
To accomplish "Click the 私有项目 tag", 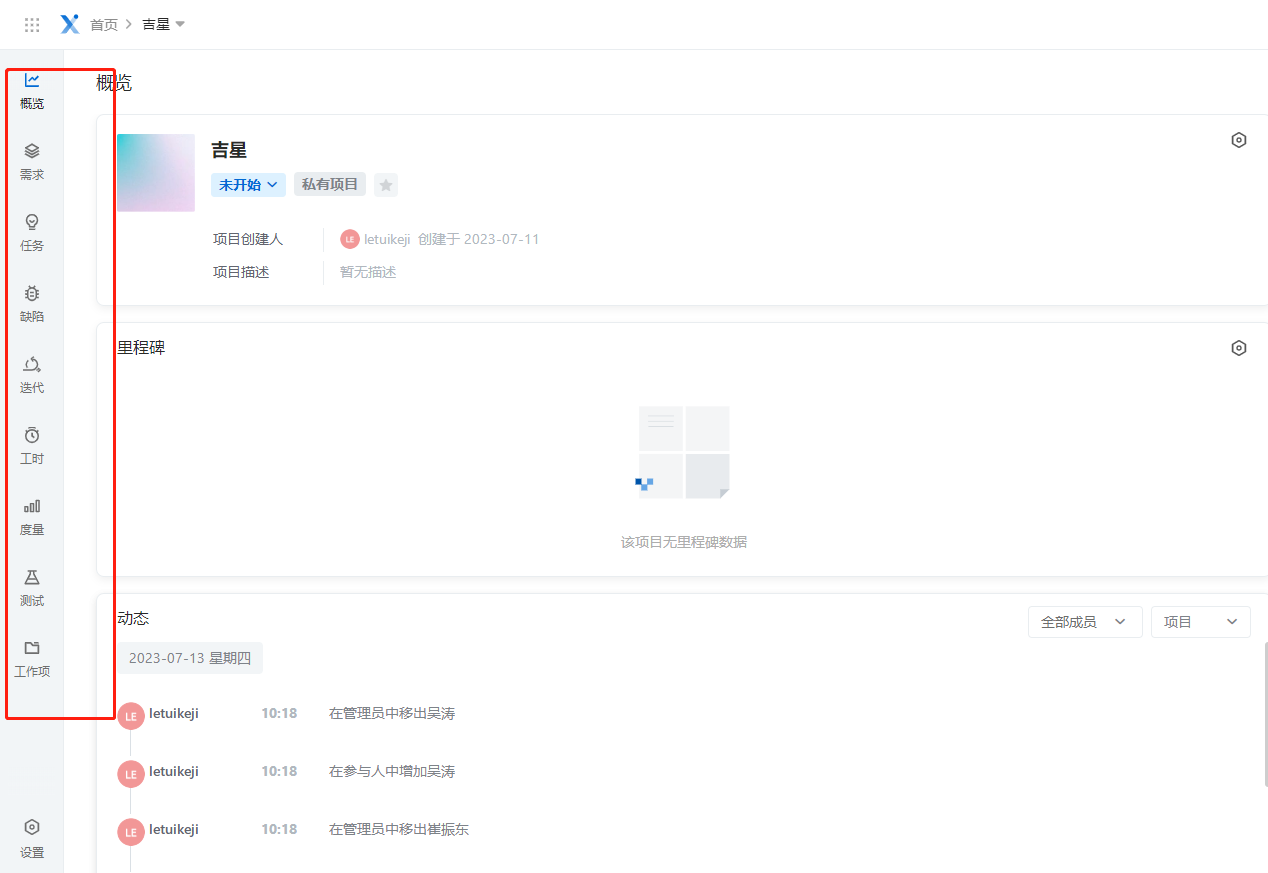I will point(330,185).
